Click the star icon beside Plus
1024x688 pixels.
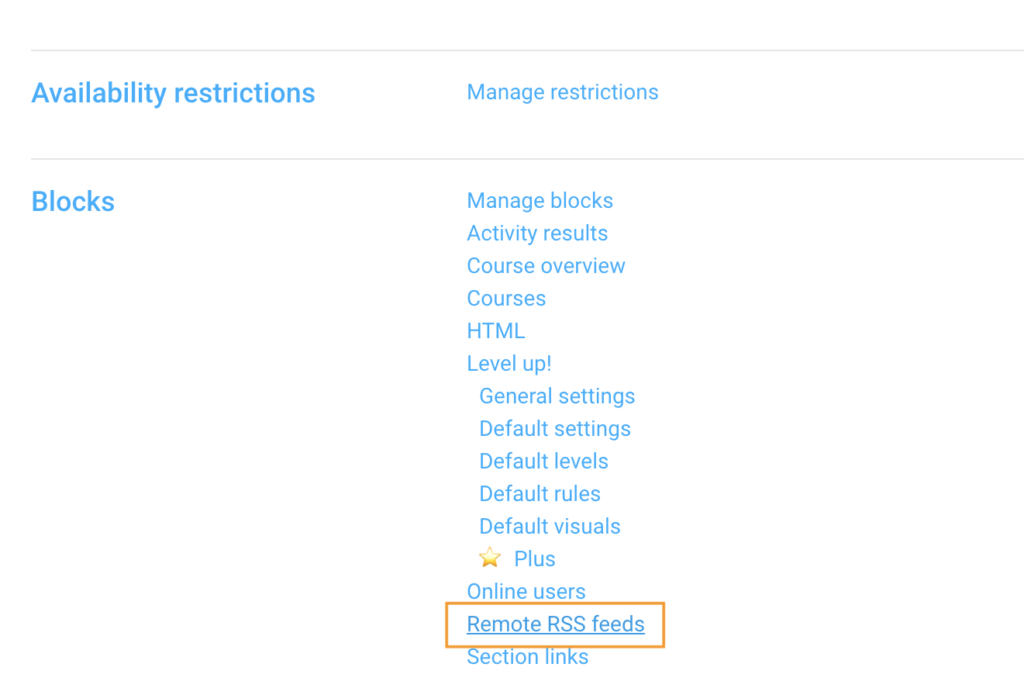tap(489, 558)
